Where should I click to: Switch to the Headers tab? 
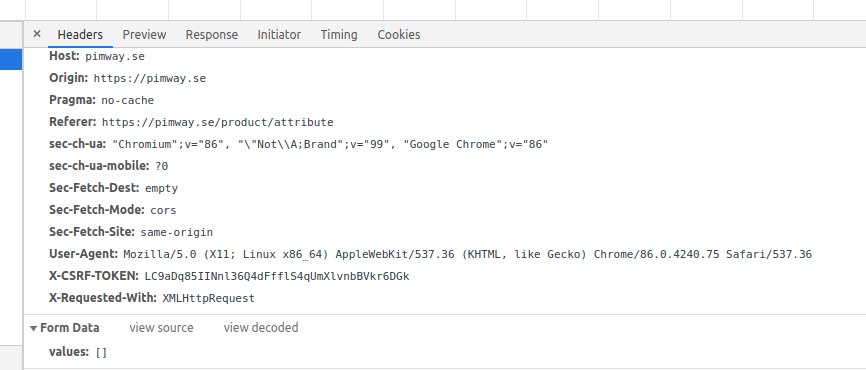80,34
